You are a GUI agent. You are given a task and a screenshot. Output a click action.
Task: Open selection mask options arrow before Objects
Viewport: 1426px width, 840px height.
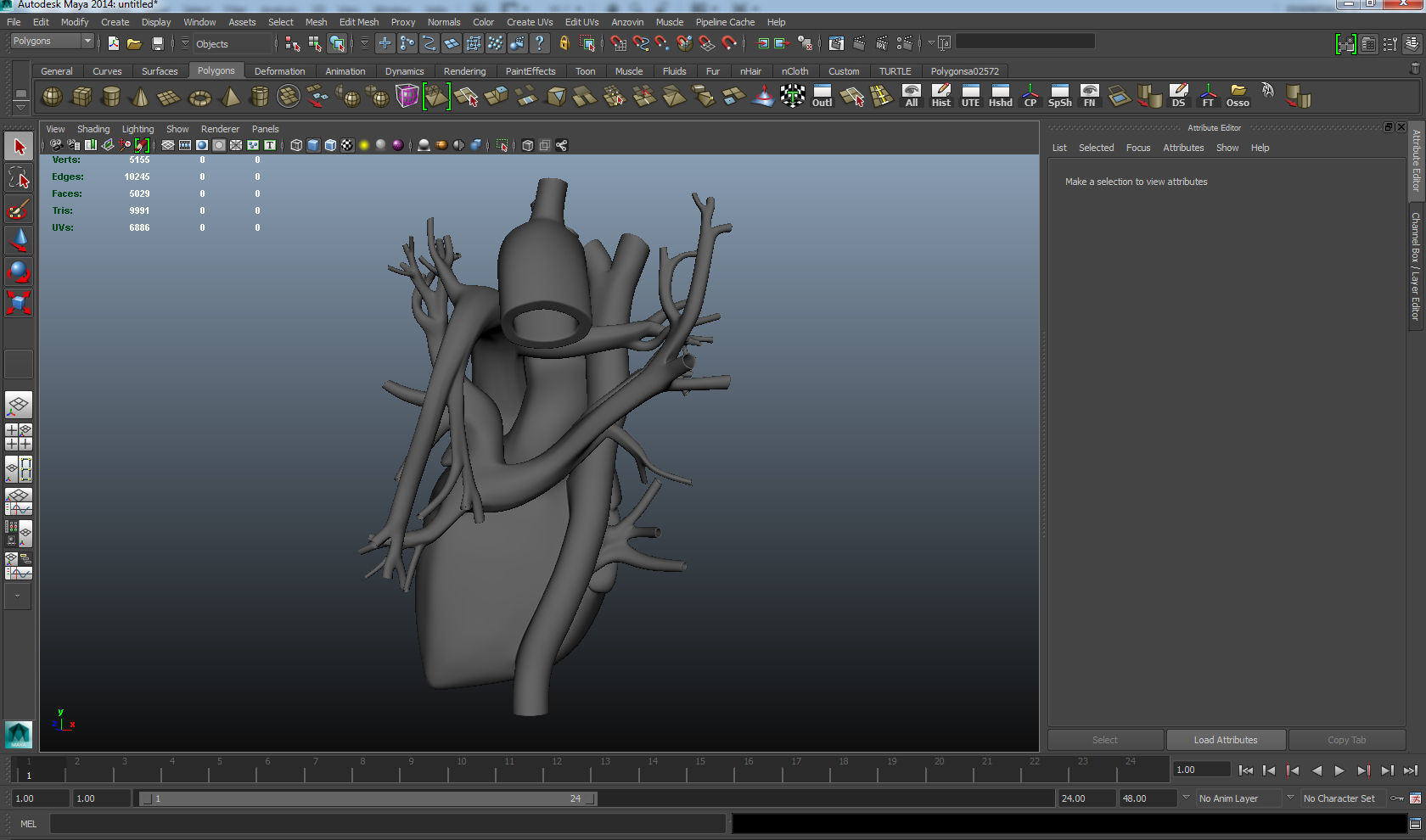(185, 43)
